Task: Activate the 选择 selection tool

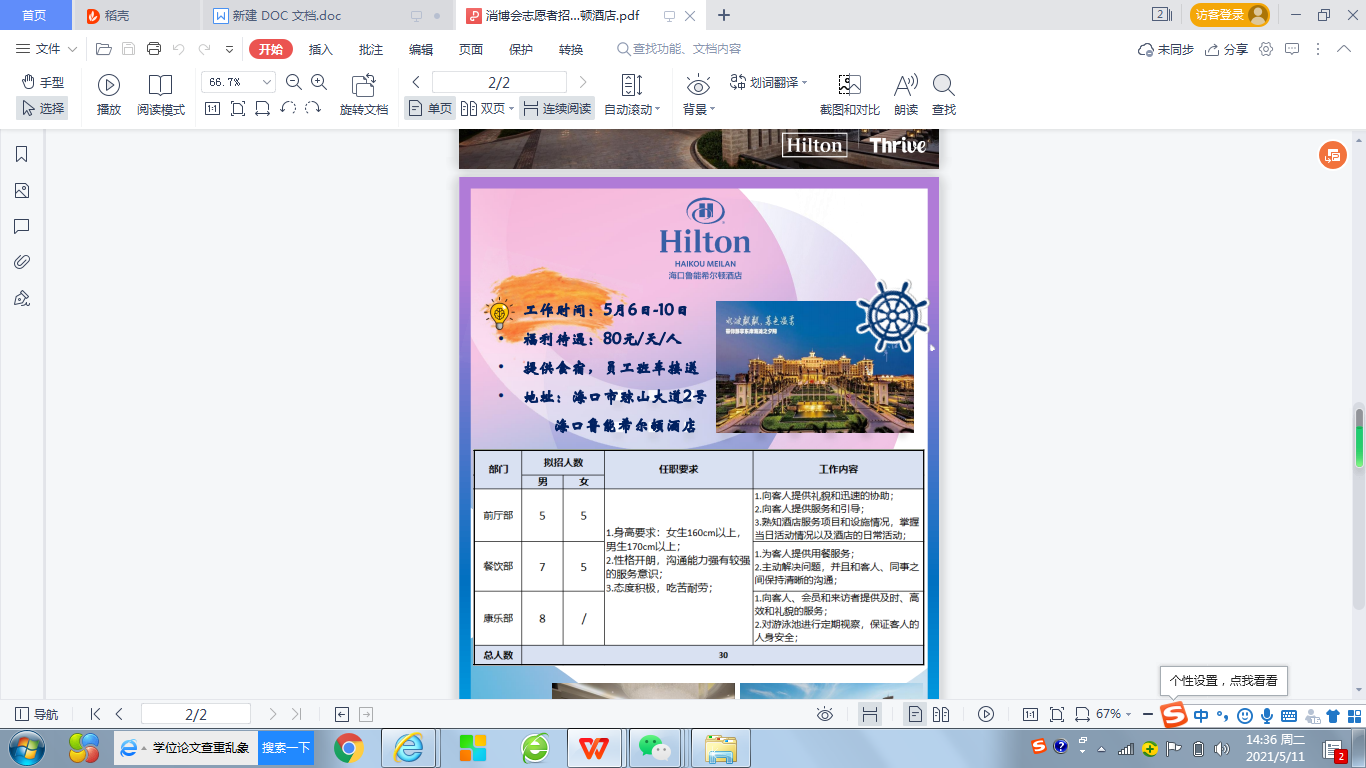Action: [42, 108]
